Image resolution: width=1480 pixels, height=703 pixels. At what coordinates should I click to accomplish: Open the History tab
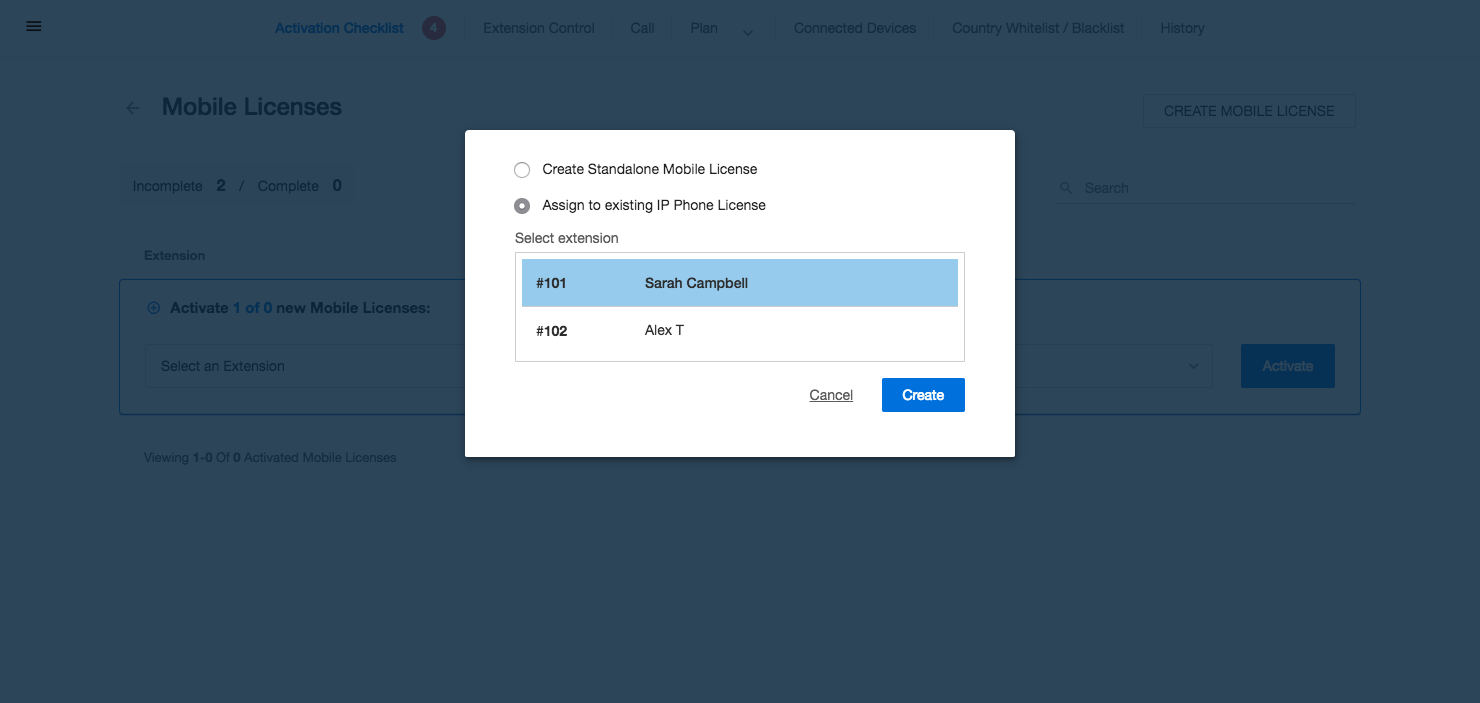1182,28
